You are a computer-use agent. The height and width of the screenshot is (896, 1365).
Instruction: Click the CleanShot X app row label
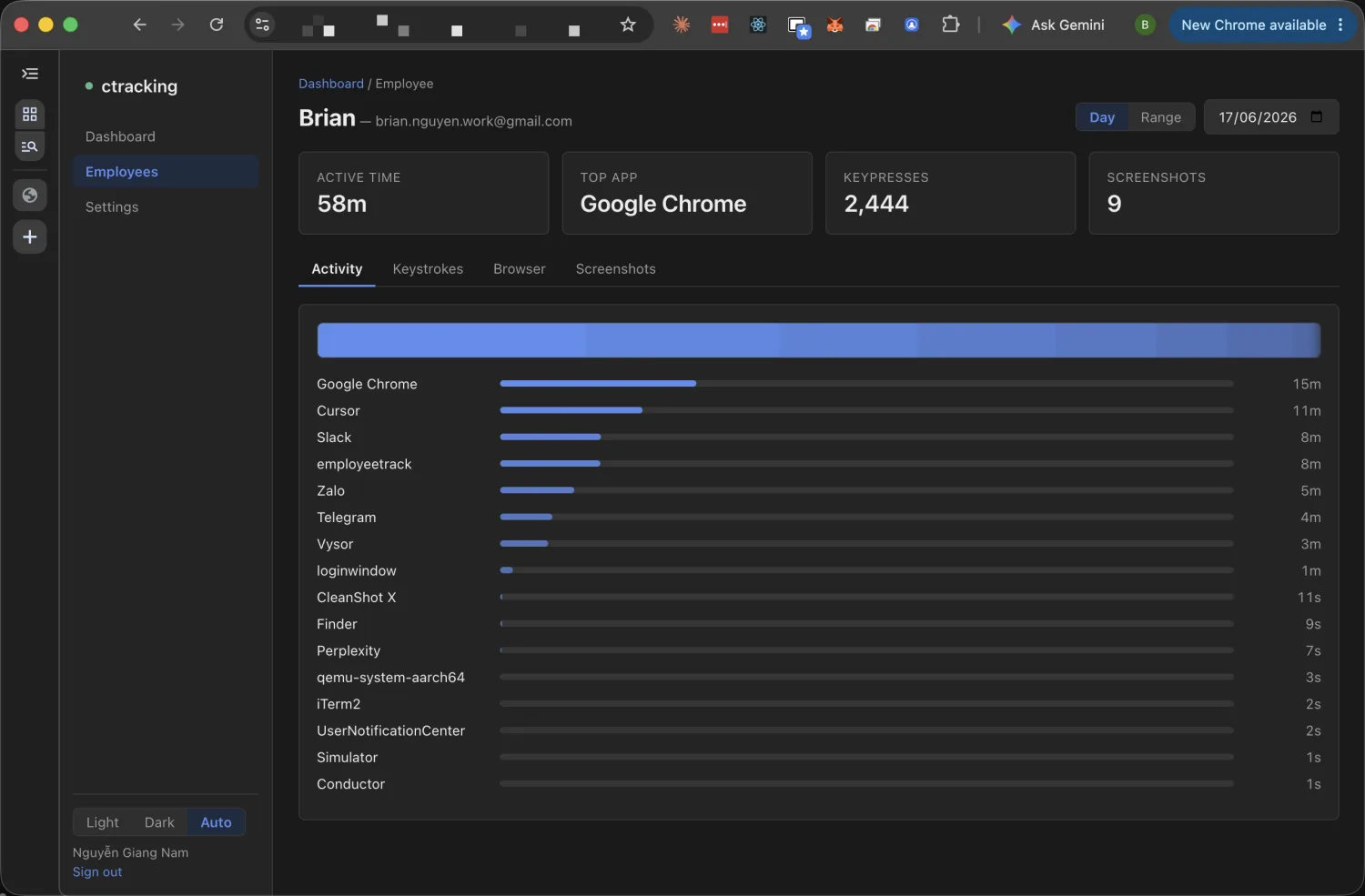(x=357, y=598)
